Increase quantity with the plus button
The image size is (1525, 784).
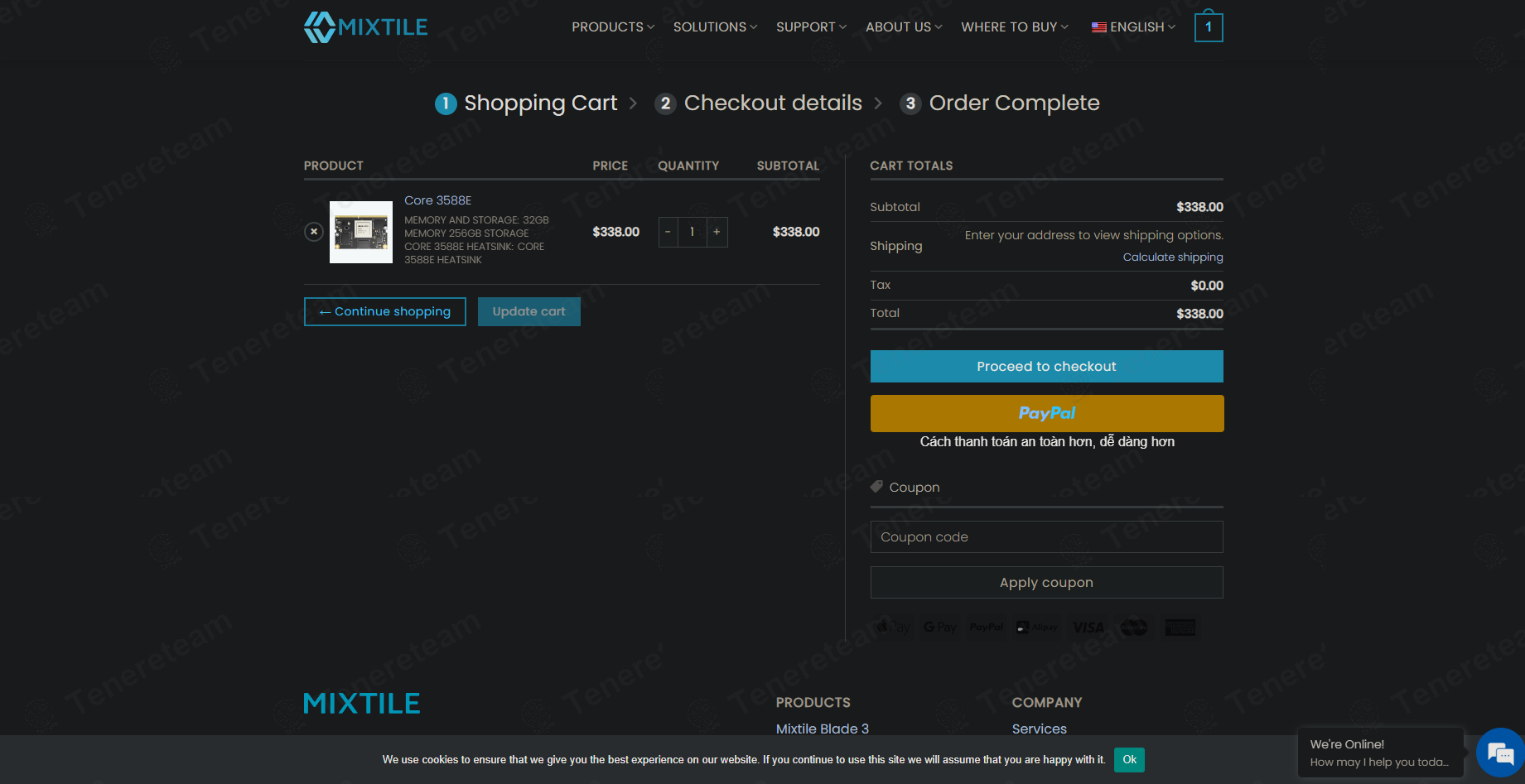[x=717, y=232]
